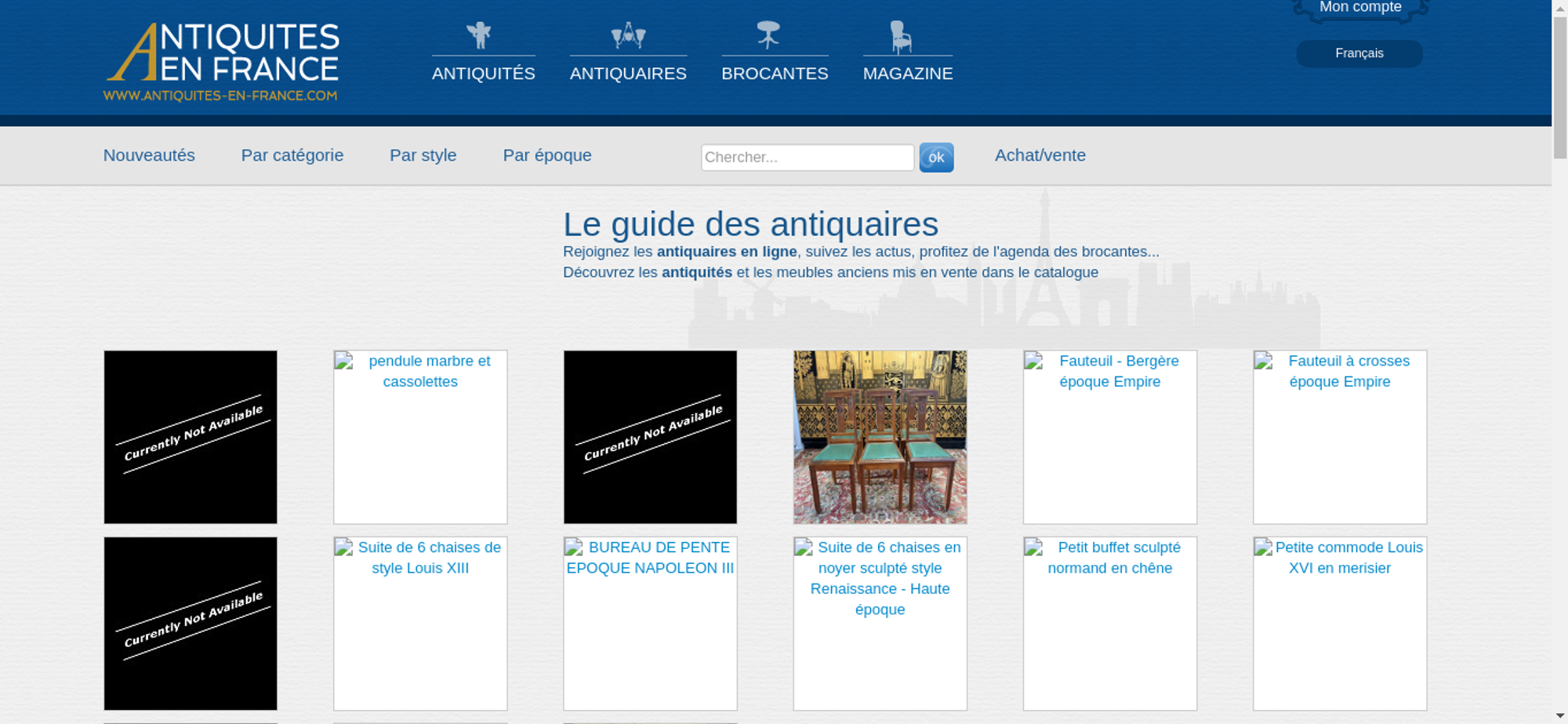Open the BUREAU DE PENTE EPOQUE NAPOLEON III listing

(x=650, y=624)
